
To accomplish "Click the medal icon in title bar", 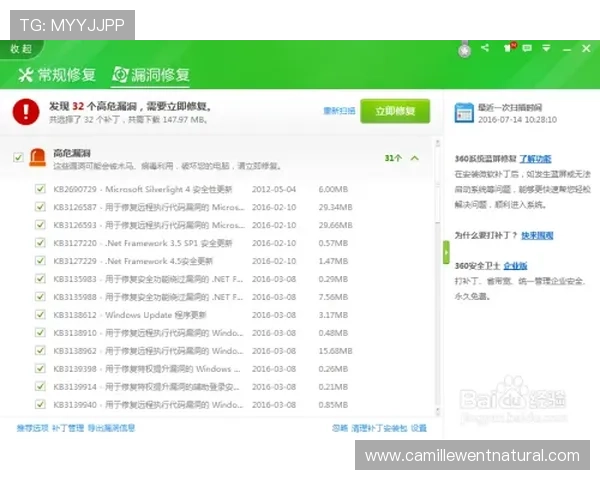I will 465,49.
